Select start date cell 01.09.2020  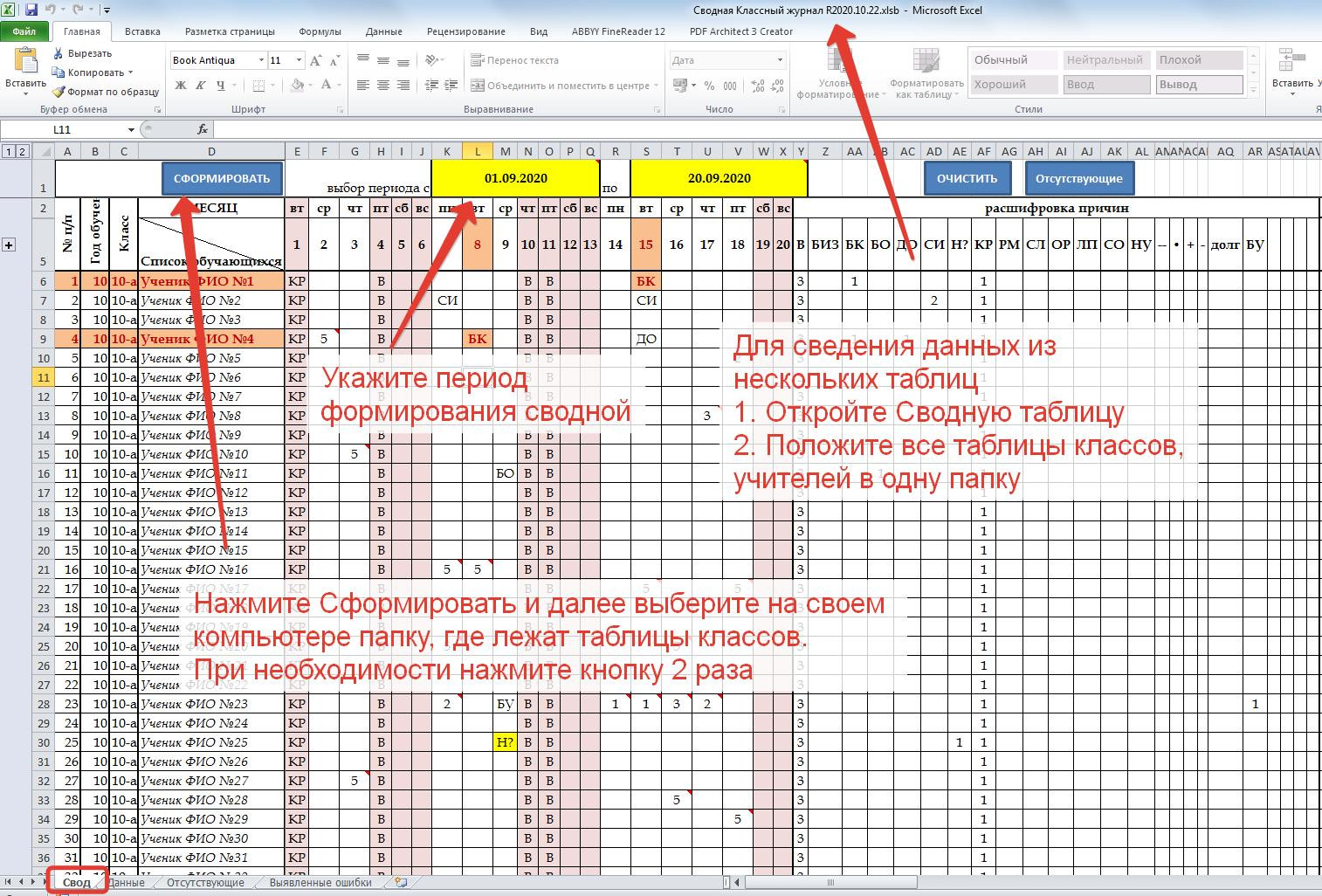tap(515, 178)
